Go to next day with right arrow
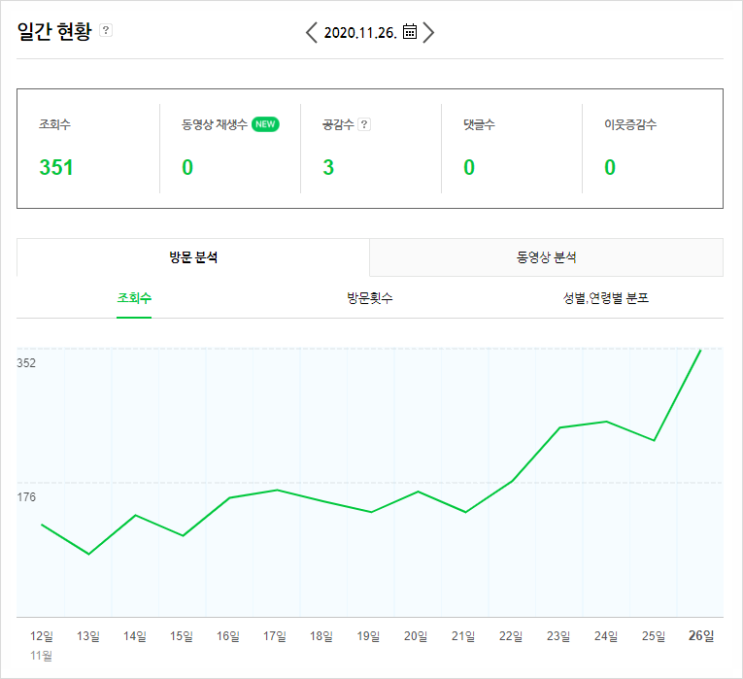The height and width of the screenshot is (679, 743). coord(428,32)
